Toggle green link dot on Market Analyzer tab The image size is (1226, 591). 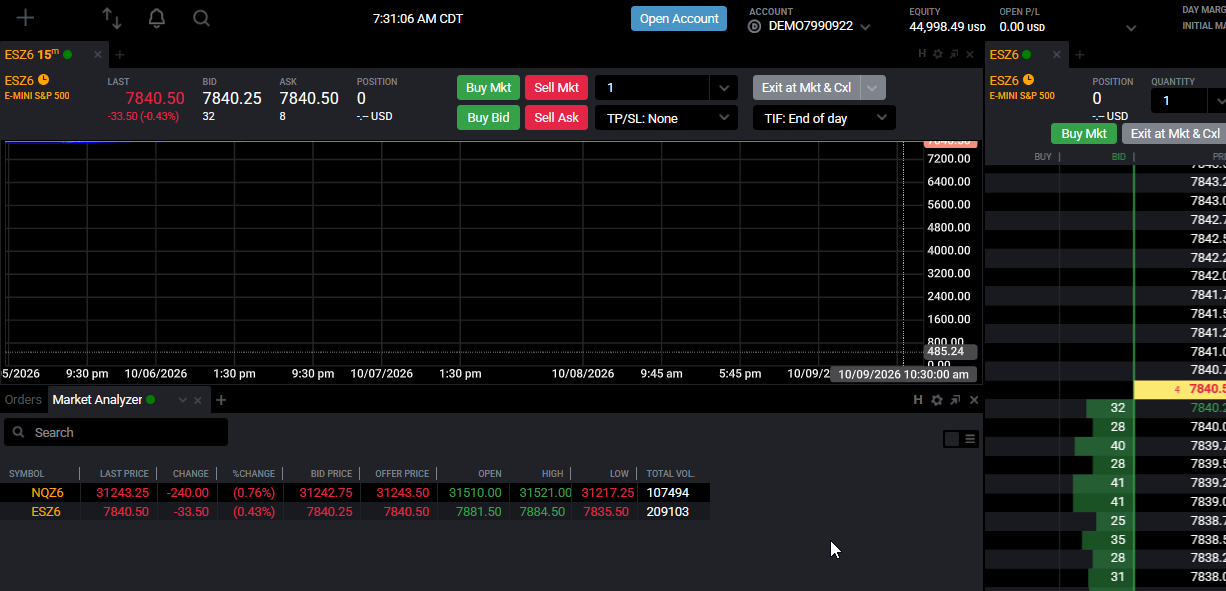151,400
